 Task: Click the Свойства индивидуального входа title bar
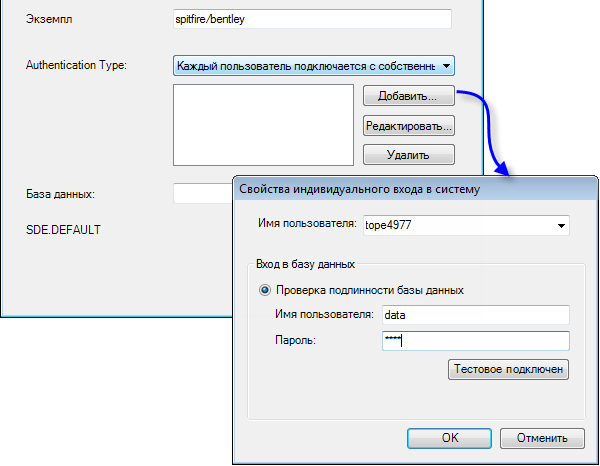[x=360, y=190]
